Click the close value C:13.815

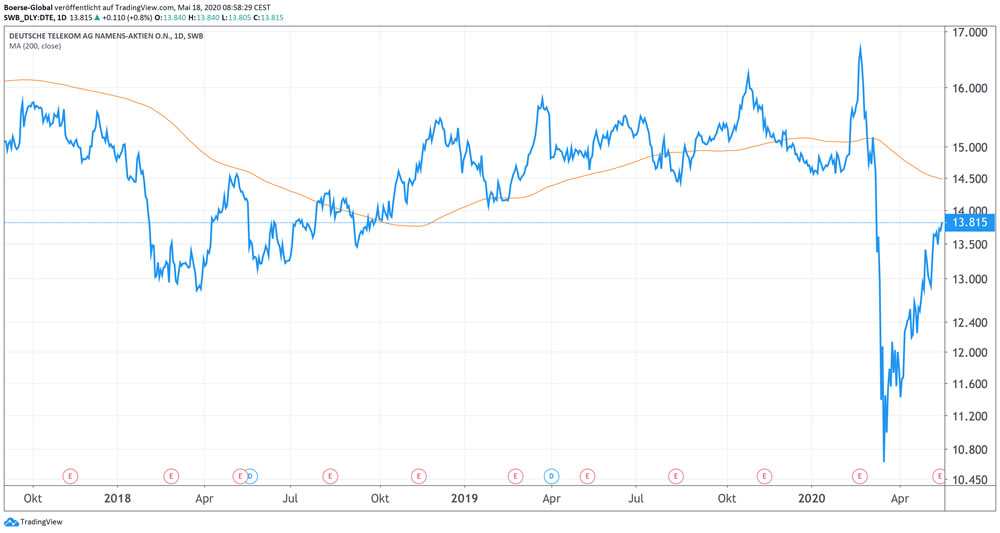pyautogui.click(x=268, y=17)
